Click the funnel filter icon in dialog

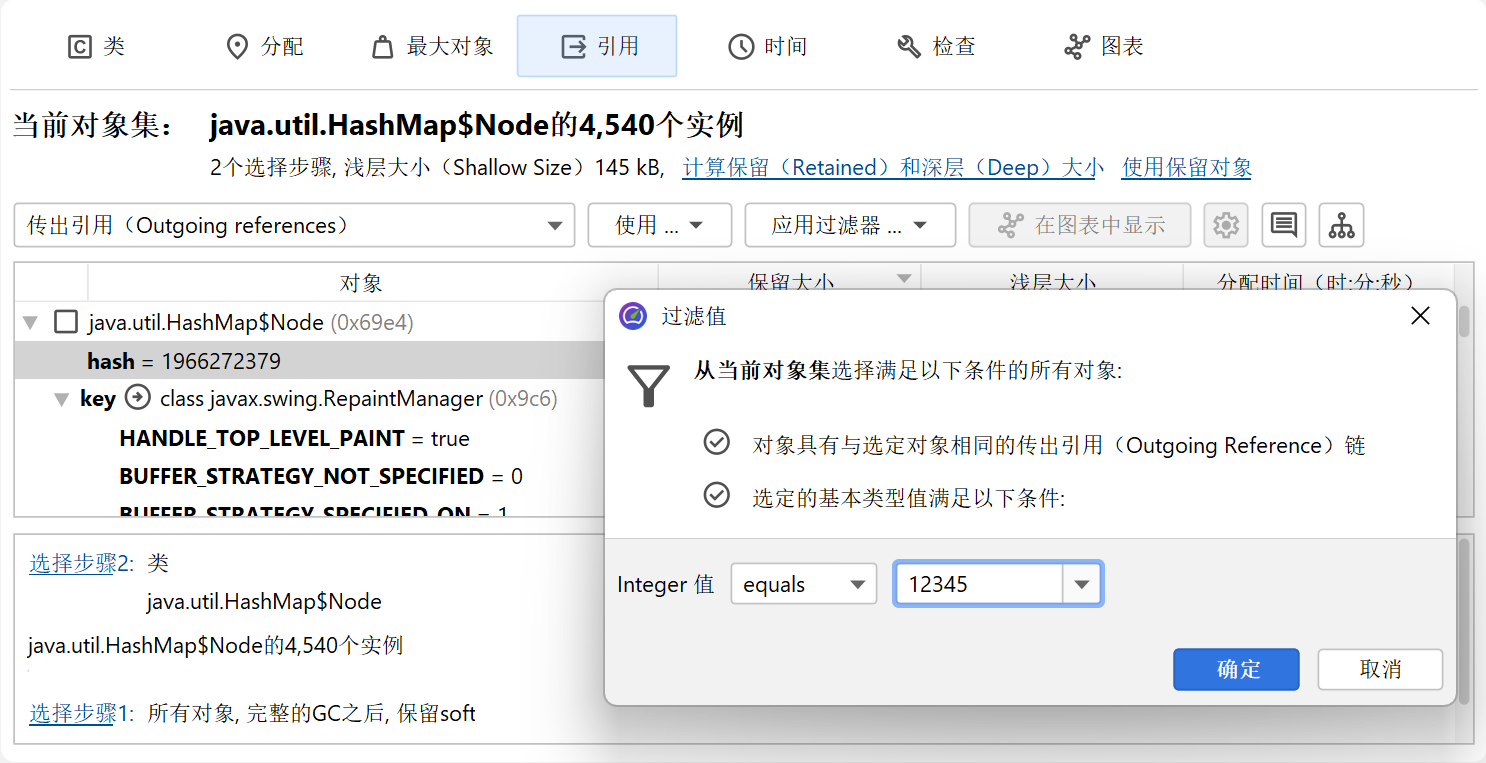coord(648,386)
